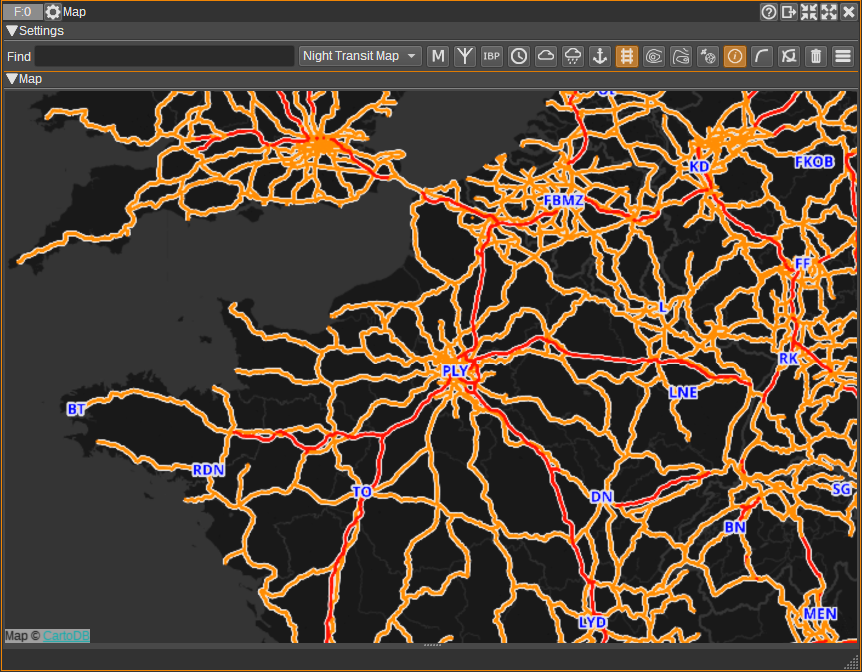Collapse the Map section triangle

pyautogui.click(x=12, y=78)
